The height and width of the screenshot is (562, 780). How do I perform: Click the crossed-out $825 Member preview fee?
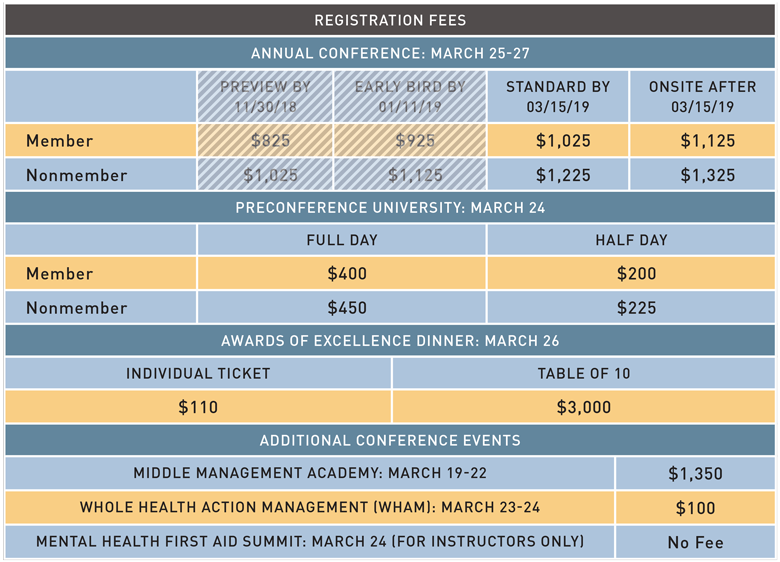click(265, 141)
